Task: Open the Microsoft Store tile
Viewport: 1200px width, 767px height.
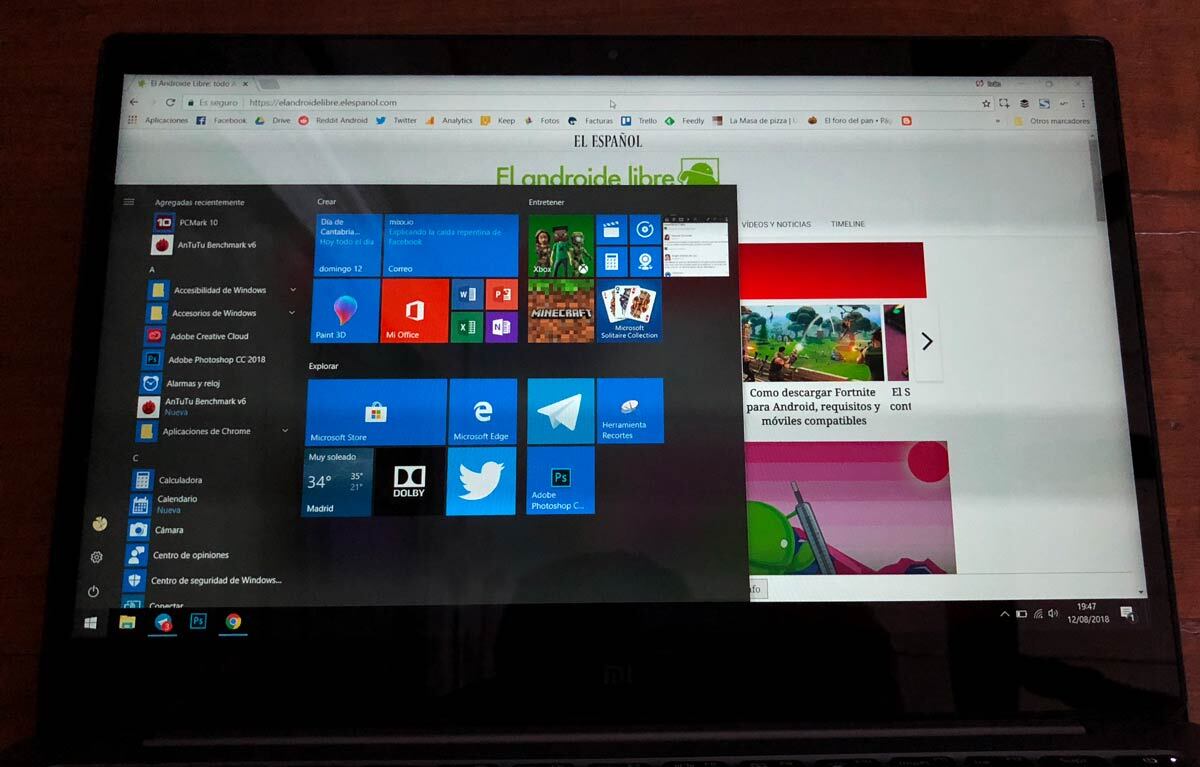Action: (x=376, y=411)
